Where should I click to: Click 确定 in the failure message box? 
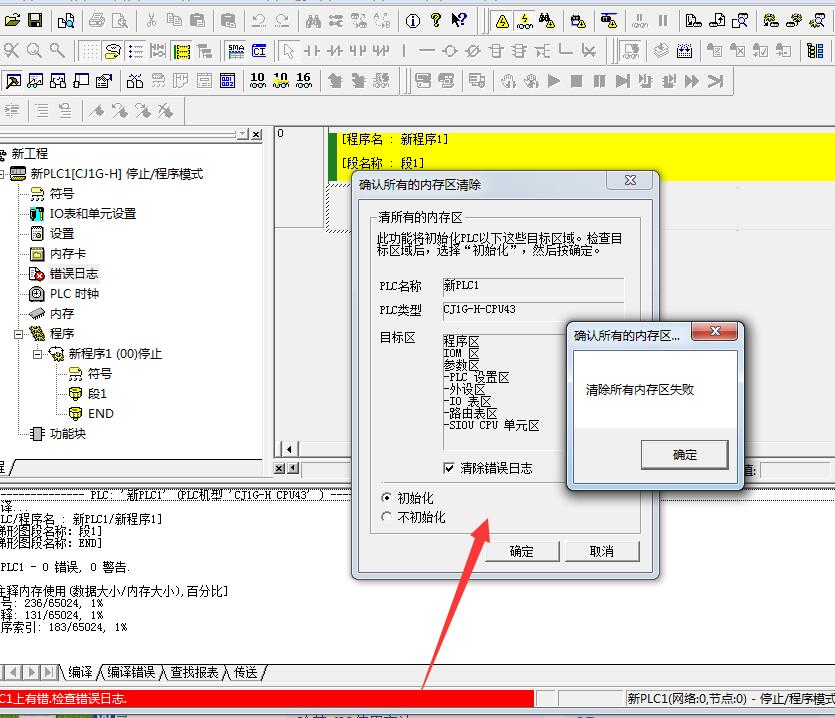685,455
